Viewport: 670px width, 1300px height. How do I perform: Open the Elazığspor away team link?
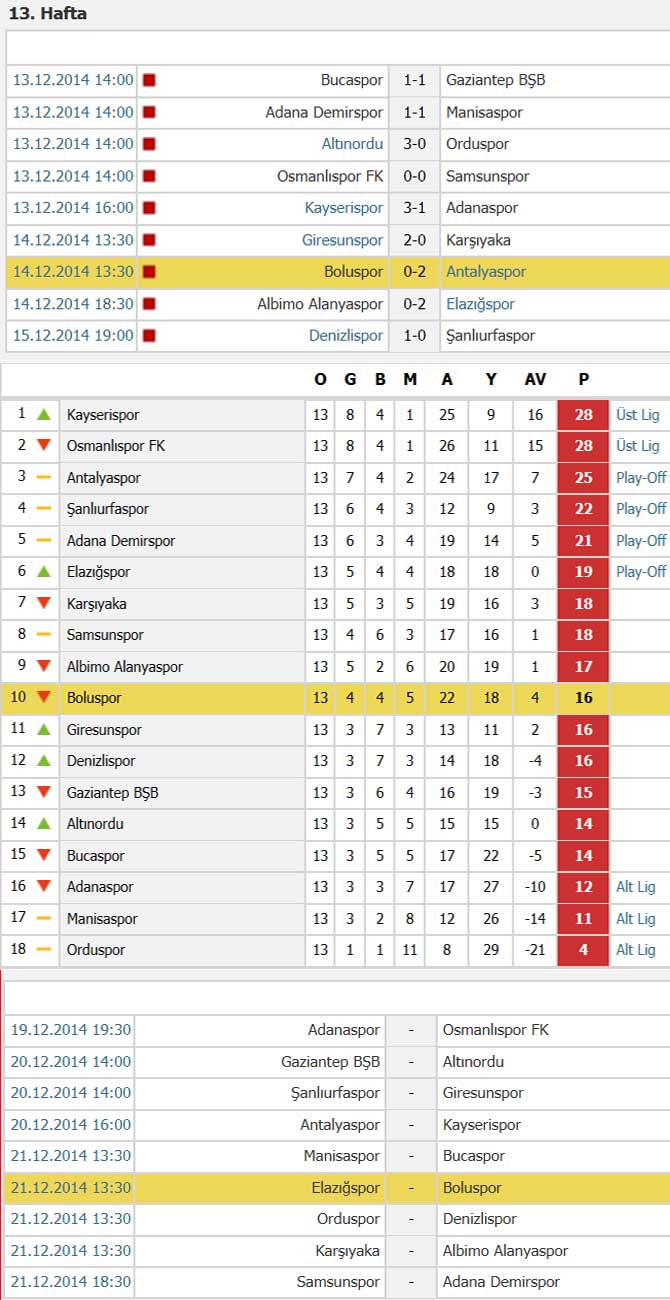tap(481, 304)
